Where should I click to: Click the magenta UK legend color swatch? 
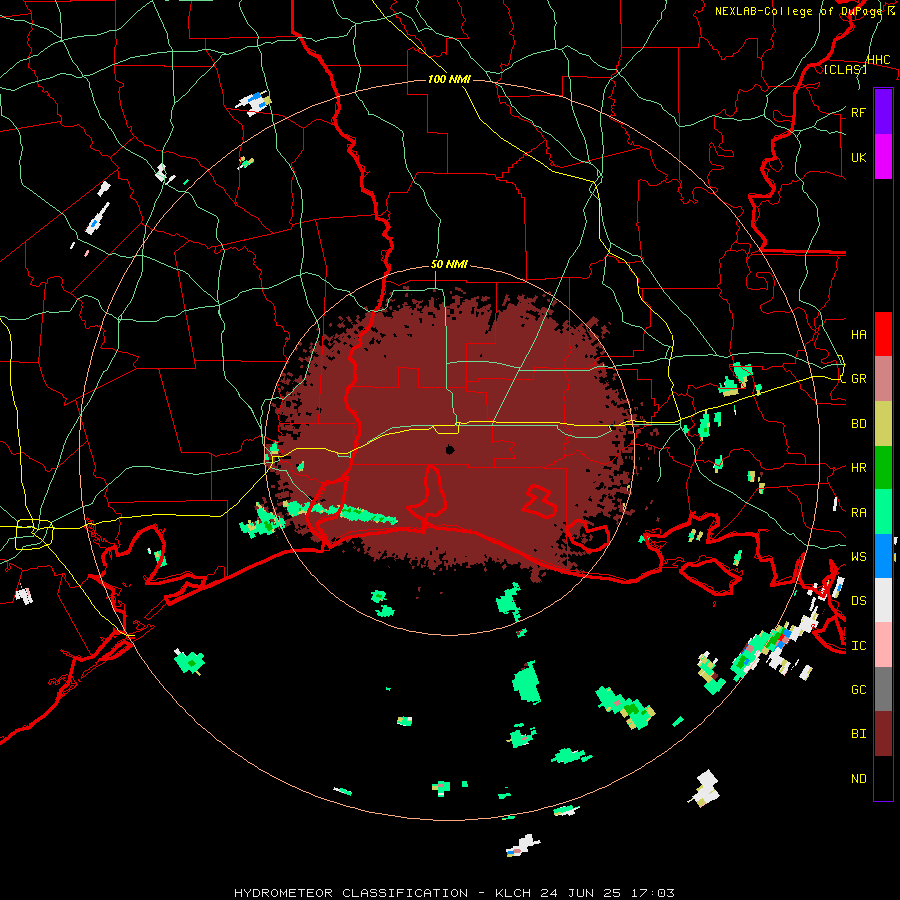[x=883, y=157]
